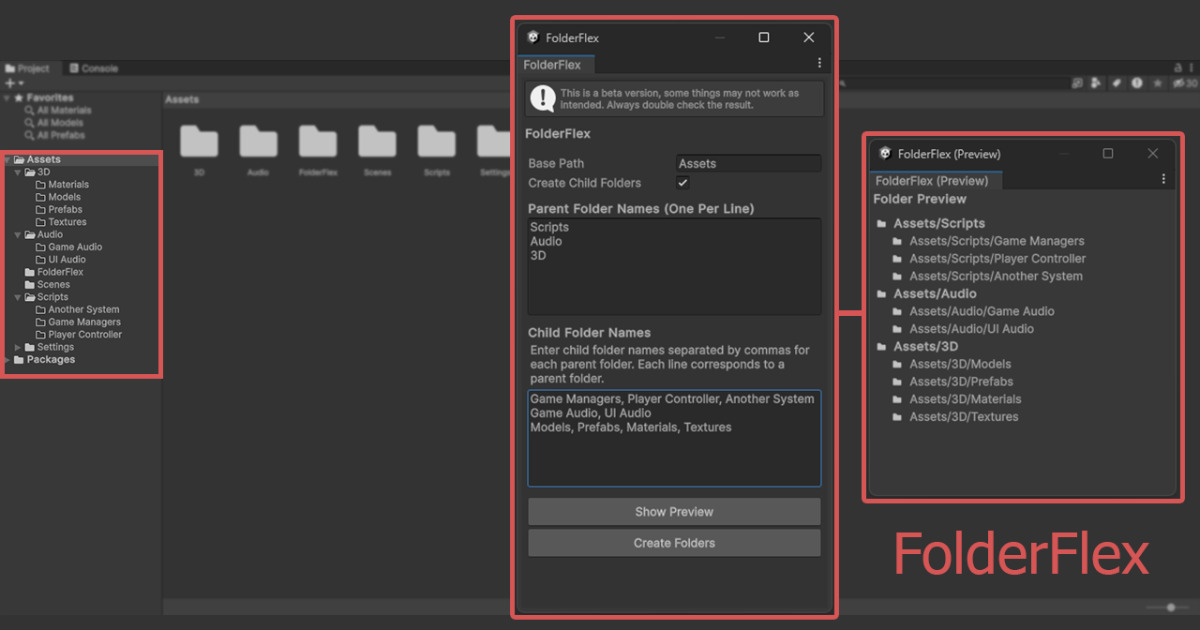Expand the Packages folder arrow
Image resolution: width=1200 pixels, height=630 pixels.
(x=7, y=360)
